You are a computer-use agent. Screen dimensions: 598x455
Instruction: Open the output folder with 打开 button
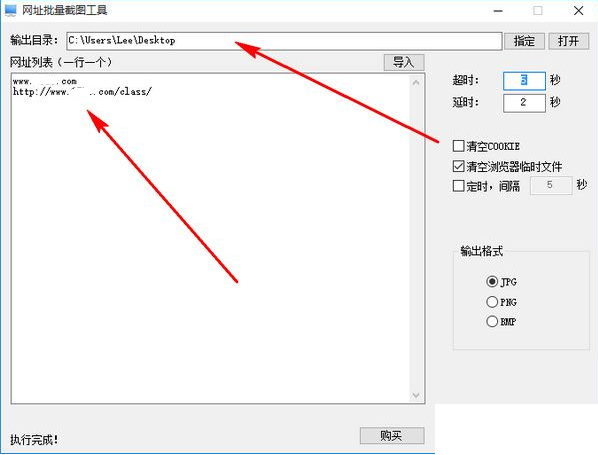[568, 41]
